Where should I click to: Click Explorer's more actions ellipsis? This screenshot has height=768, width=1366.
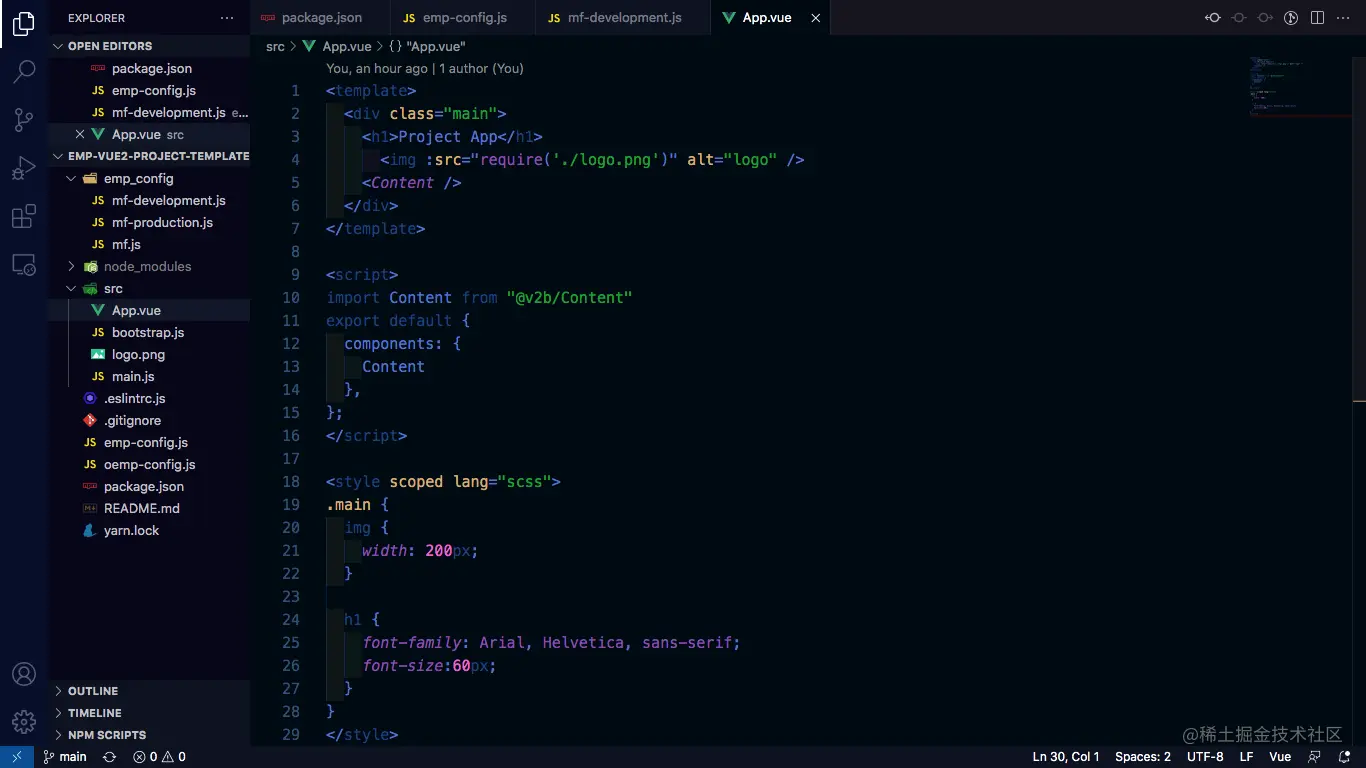(x=227, y=18)
